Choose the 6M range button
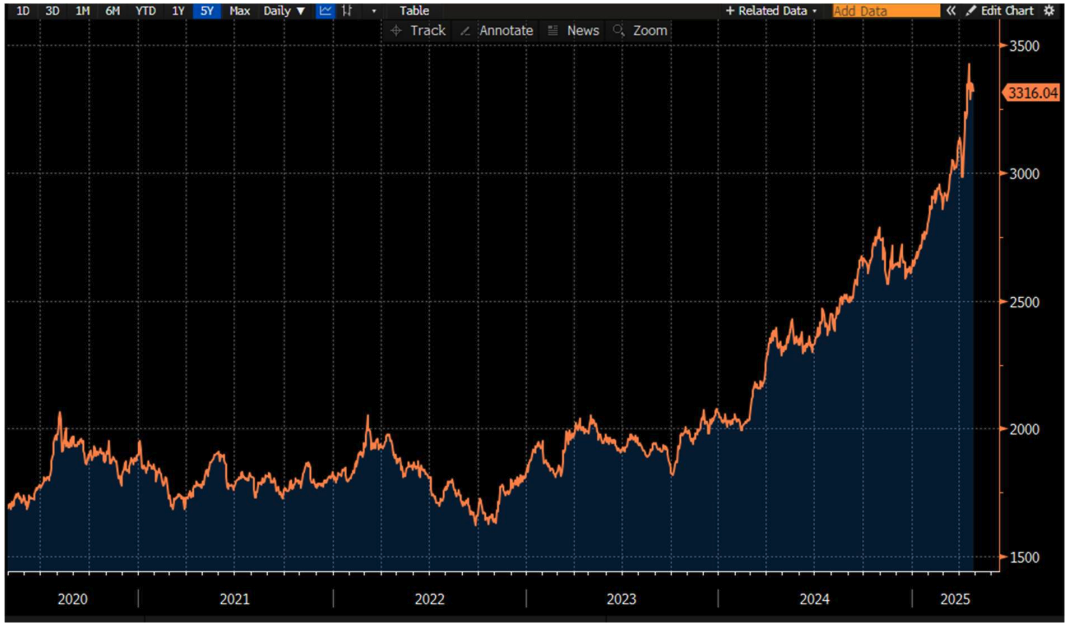This screenshot has height=628, width=1072. [113, 11]
